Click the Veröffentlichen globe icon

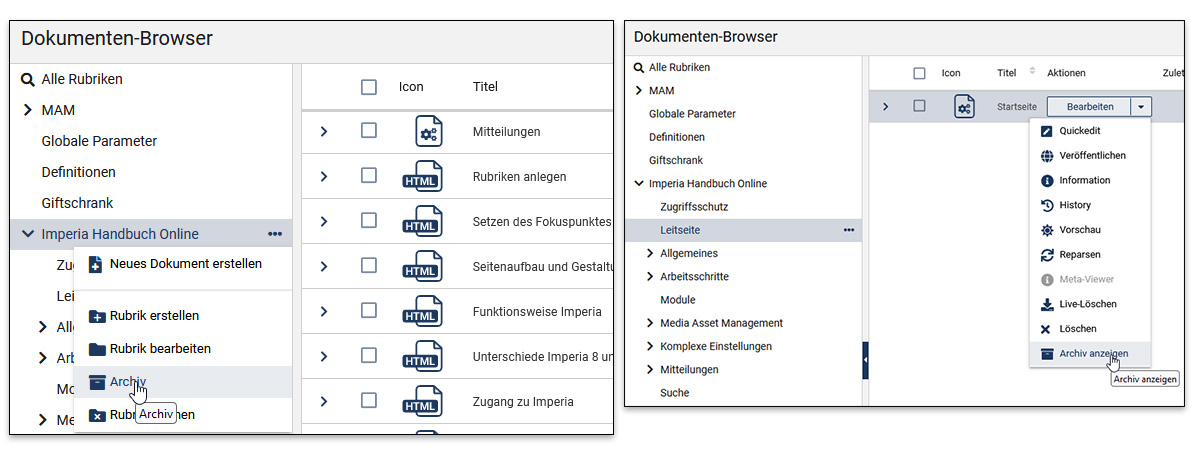(x=1047, y=156)
